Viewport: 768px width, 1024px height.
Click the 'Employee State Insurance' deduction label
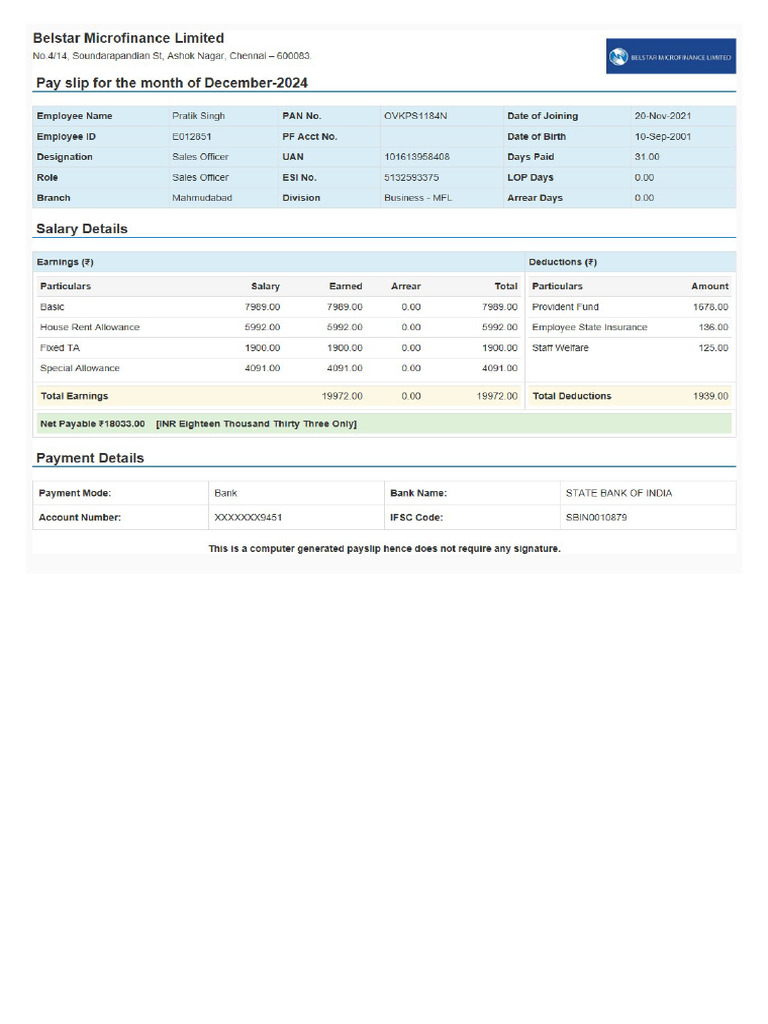(x=590, y=327)
